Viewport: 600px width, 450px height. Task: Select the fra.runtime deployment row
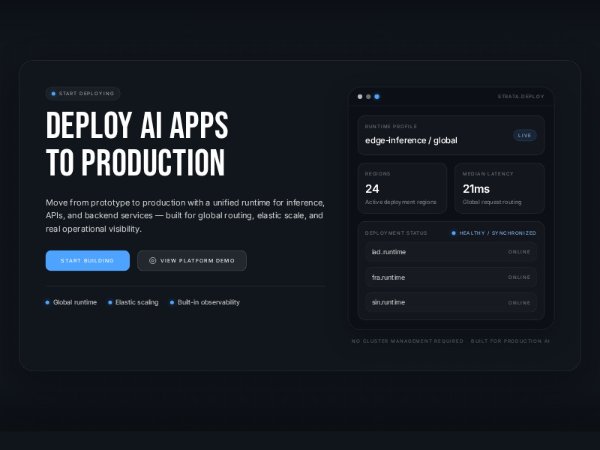tap(451, 277)
